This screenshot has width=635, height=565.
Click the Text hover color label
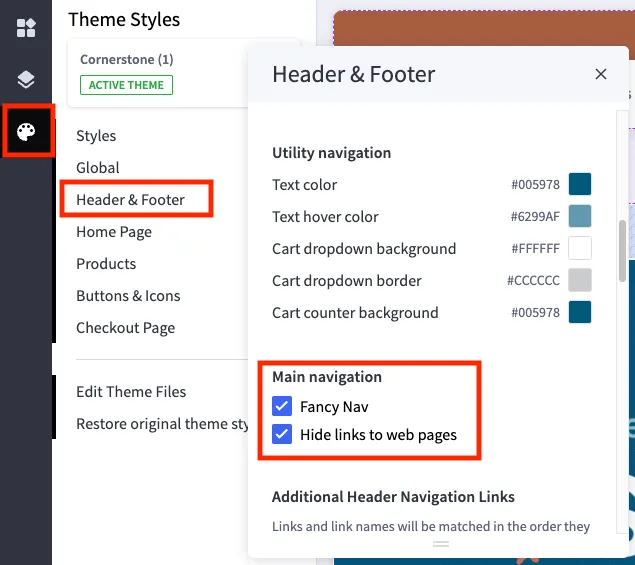point(325,217)
